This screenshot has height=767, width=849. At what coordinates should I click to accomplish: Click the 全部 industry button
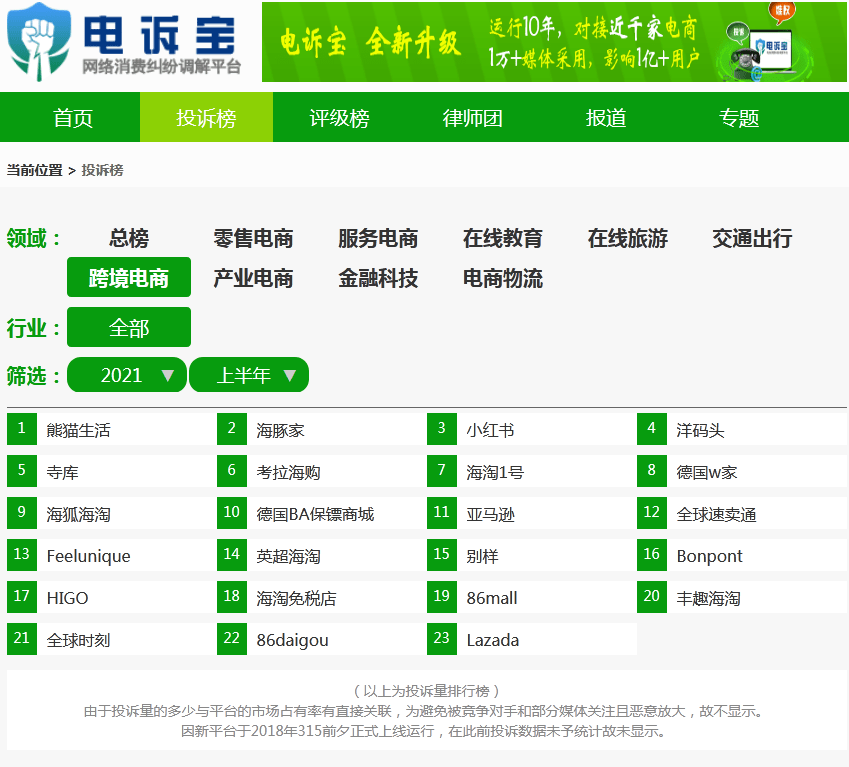pos(129,327)
